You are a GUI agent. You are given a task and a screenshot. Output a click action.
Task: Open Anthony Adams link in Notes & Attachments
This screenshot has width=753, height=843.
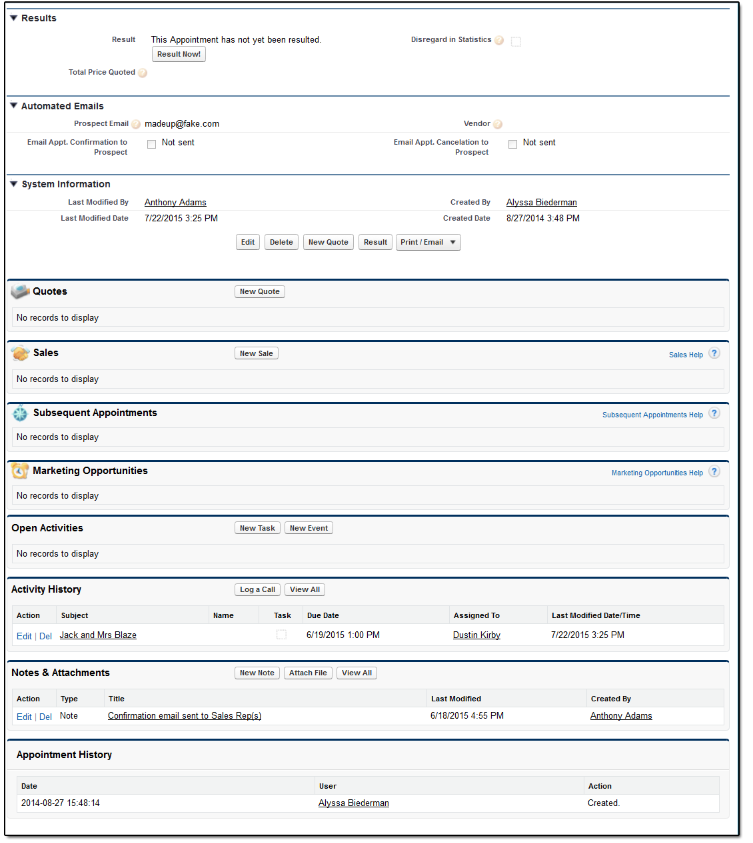click(621, 716)
